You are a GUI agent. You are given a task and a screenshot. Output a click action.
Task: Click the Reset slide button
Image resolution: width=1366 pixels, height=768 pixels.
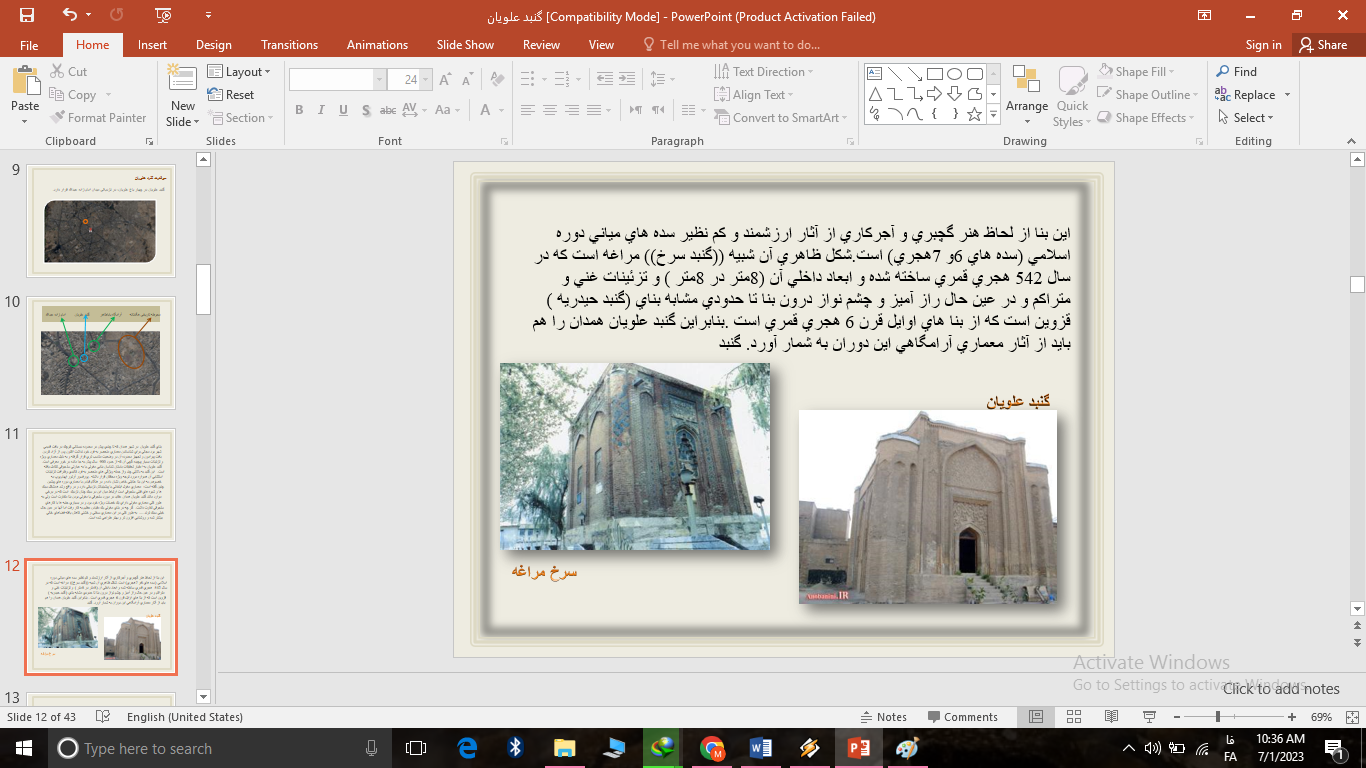(231, 95)
